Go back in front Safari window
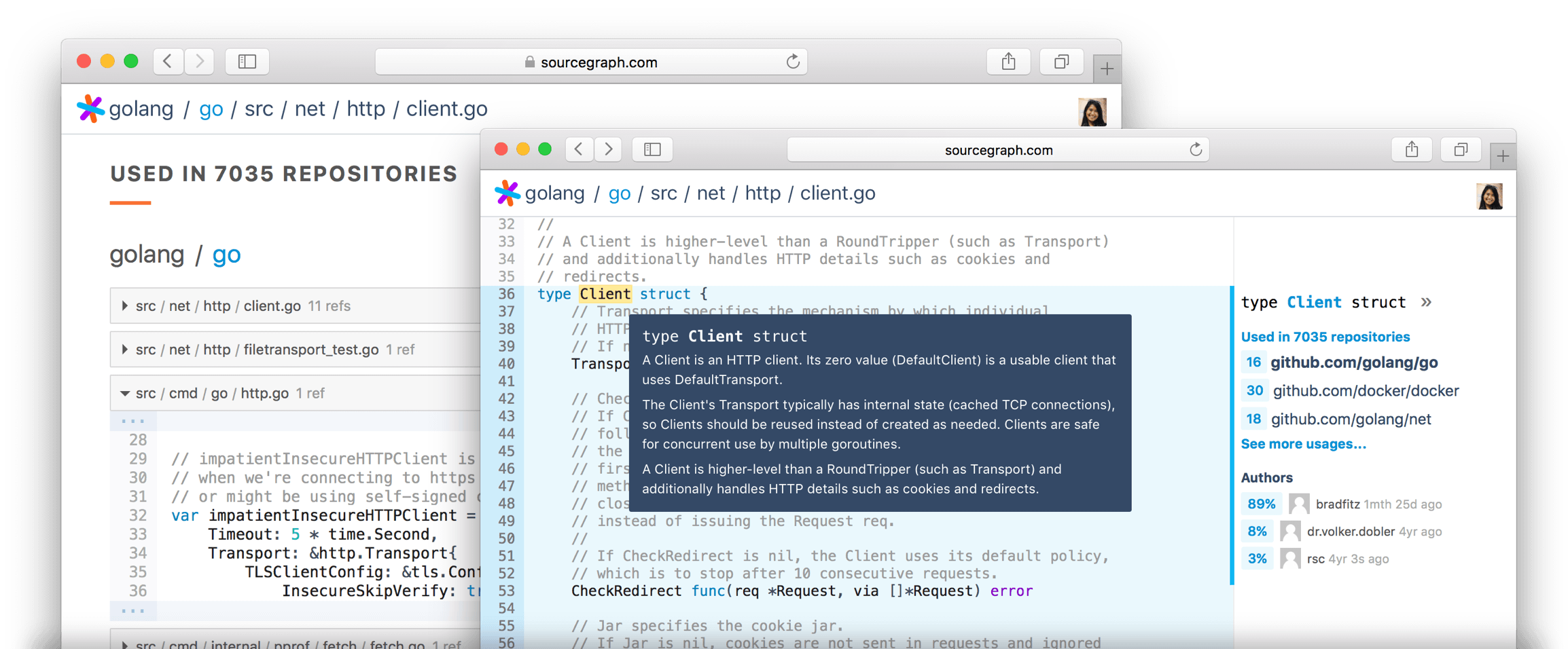 click(x=579, y=149)
